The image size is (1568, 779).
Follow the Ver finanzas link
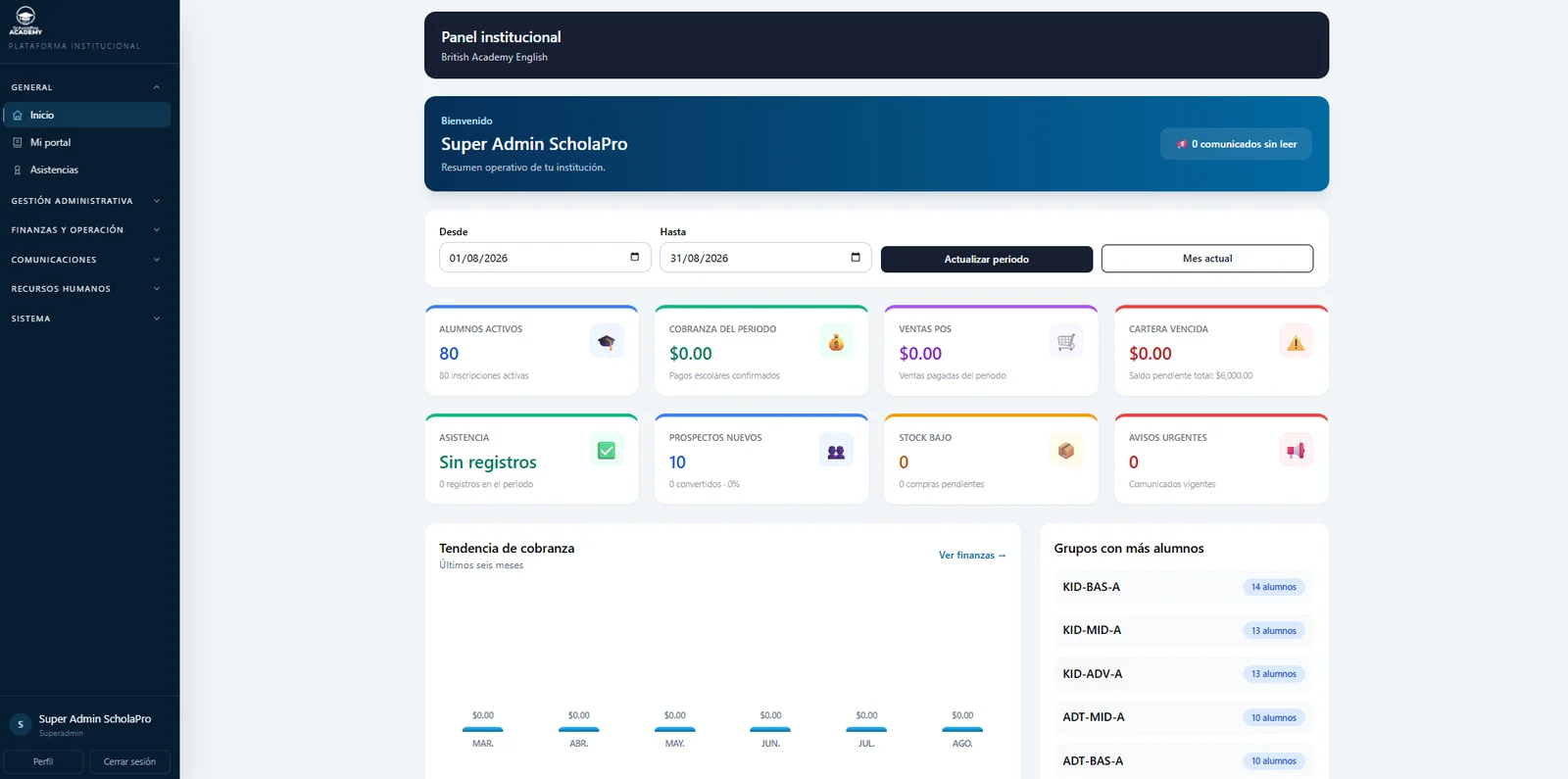coord(972,556)
